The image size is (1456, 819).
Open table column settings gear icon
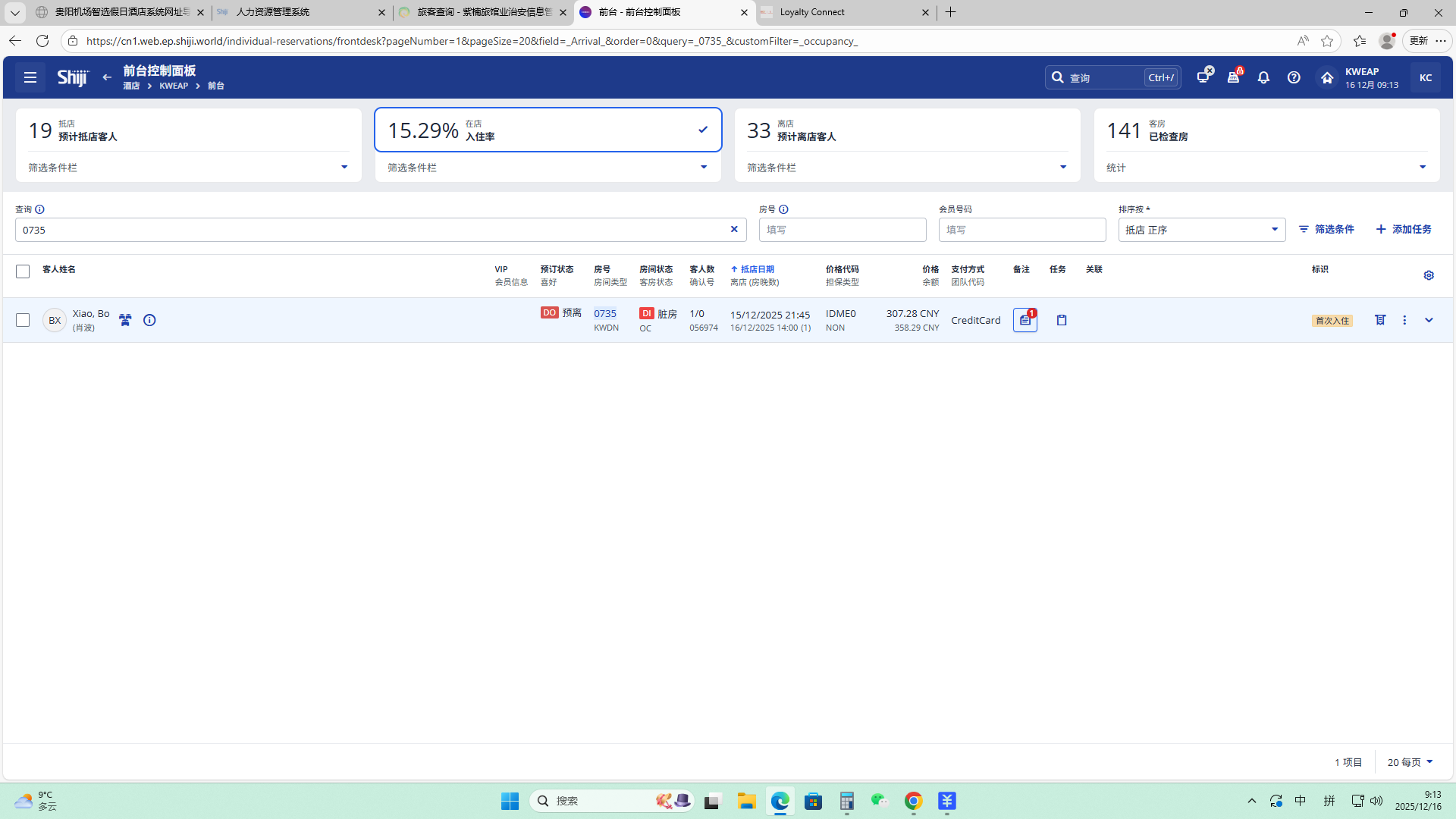(1429, 275)
